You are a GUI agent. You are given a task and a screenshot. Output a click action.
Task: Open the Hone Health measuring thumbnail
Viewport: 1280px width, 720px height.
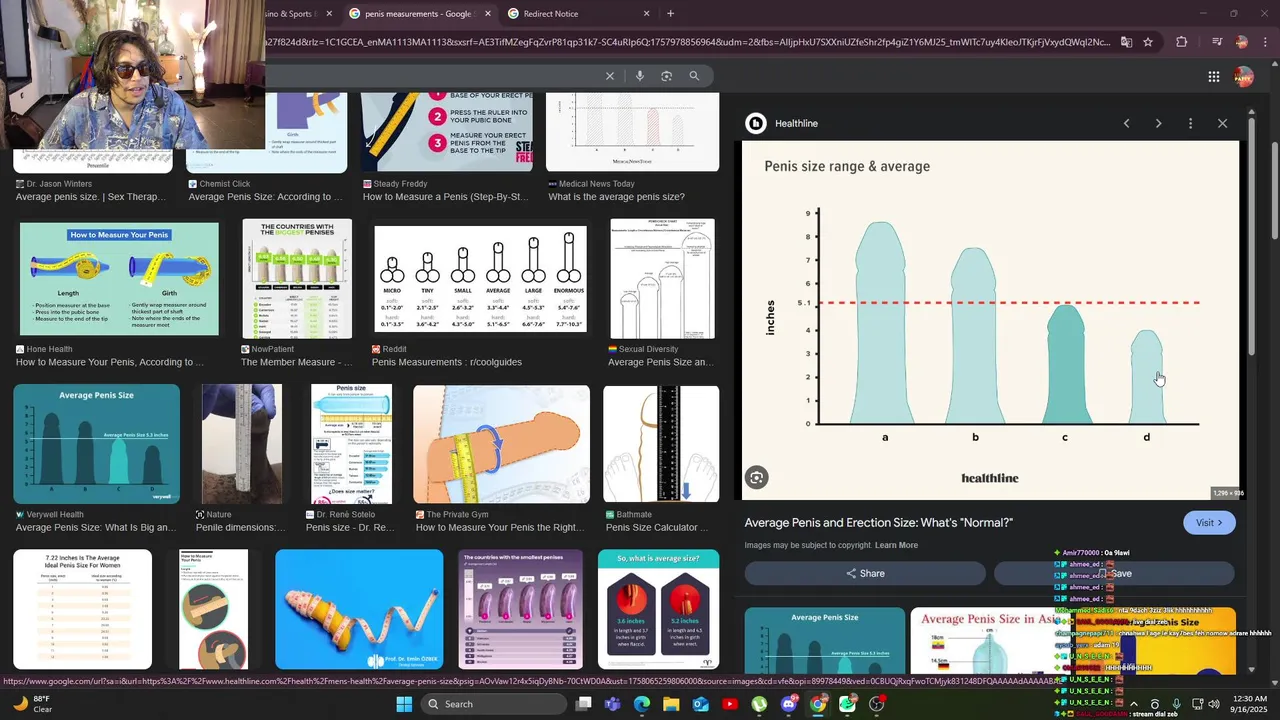point(119,279)
